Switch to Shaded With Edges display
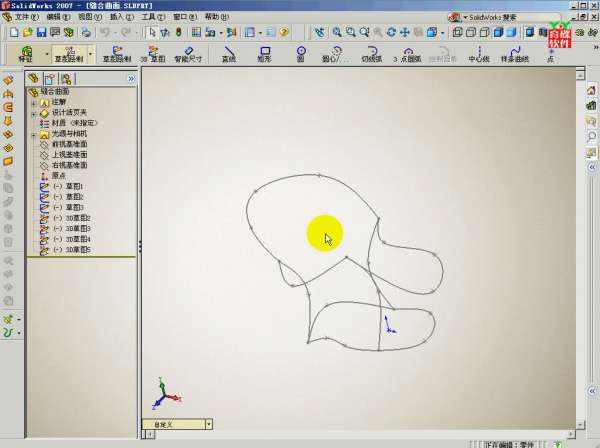 [x=498, y=33]
